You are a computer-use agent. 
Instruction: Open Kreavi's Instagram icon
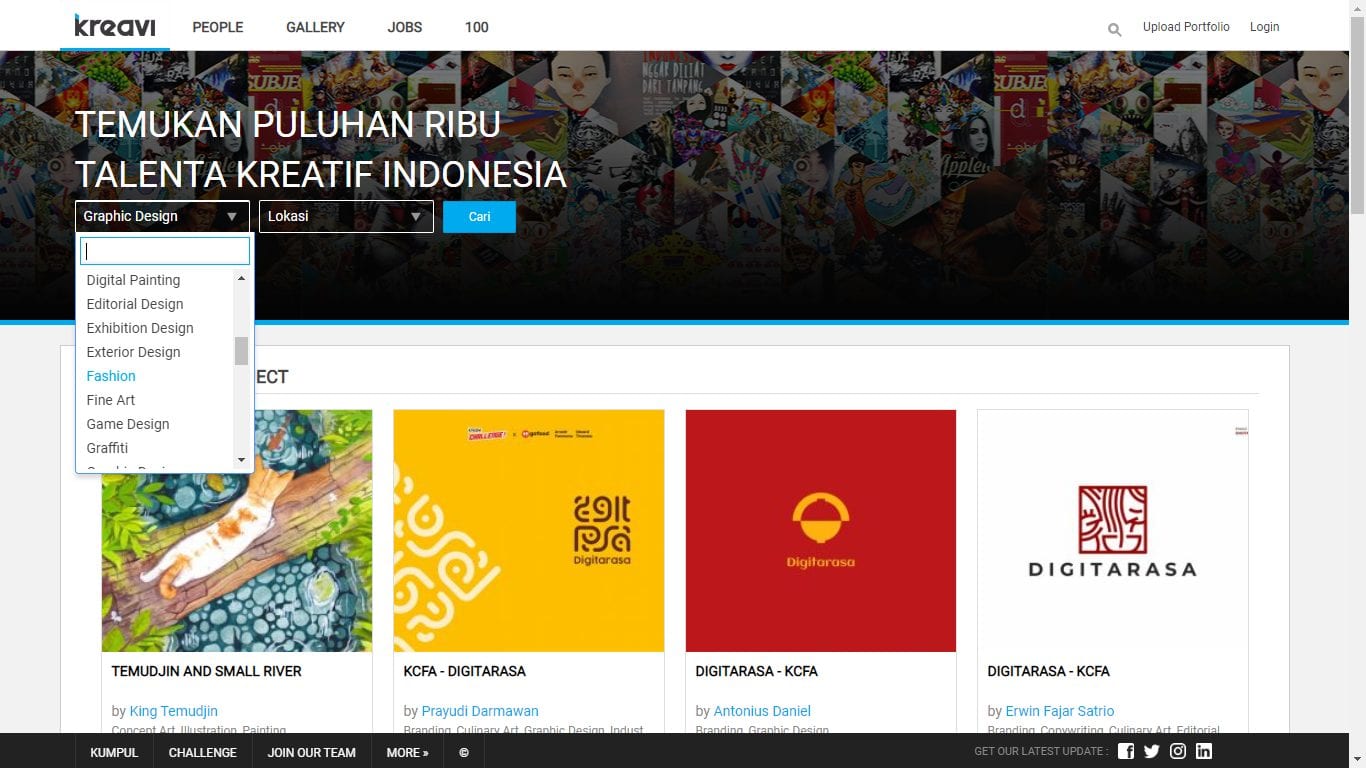point(1178,751)
